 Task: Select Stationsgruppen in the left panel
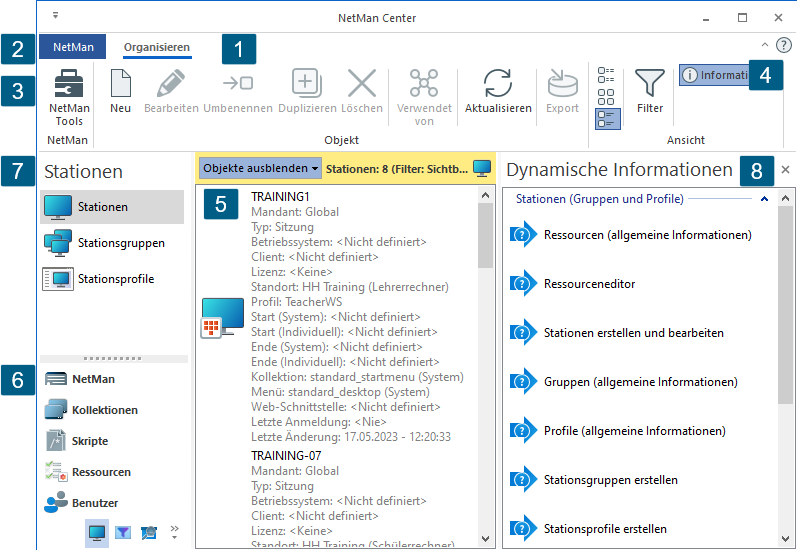[x=112, y=243]
